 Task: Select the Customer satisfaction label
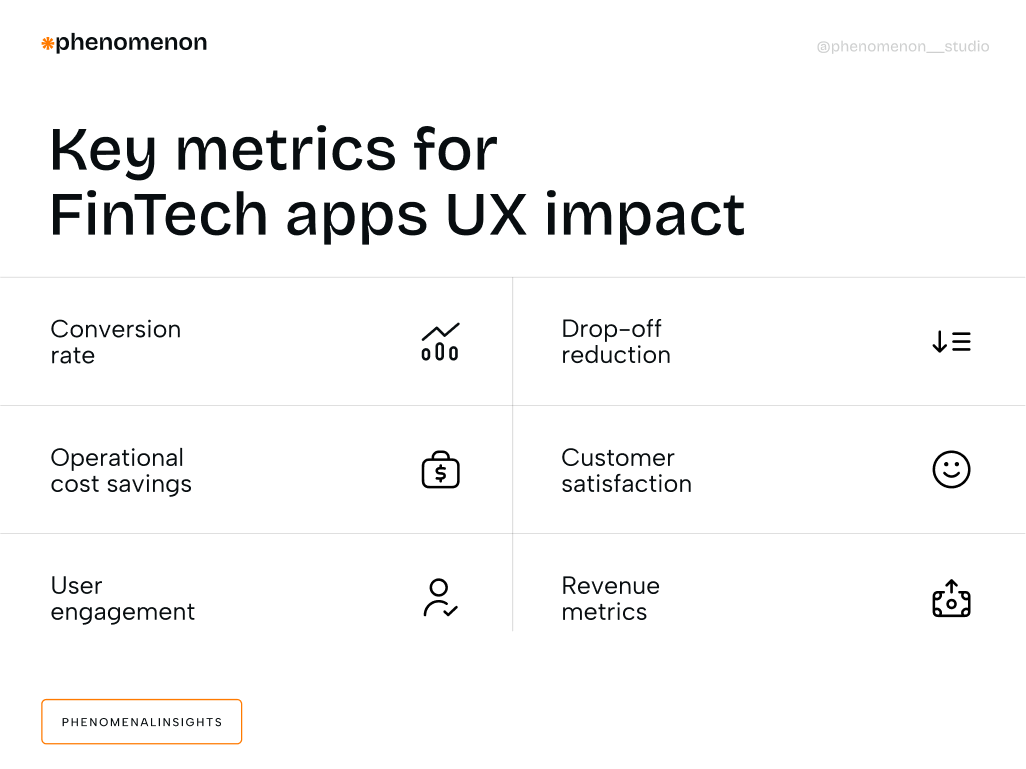click(x=626, y=470)
